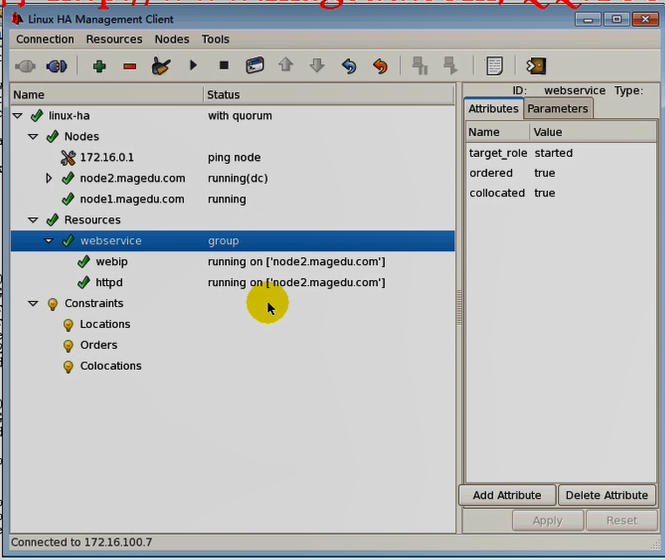Click the blue curved arrow toolbar icon
This screenshot has height=559, width=665.
tap(349, 66)
